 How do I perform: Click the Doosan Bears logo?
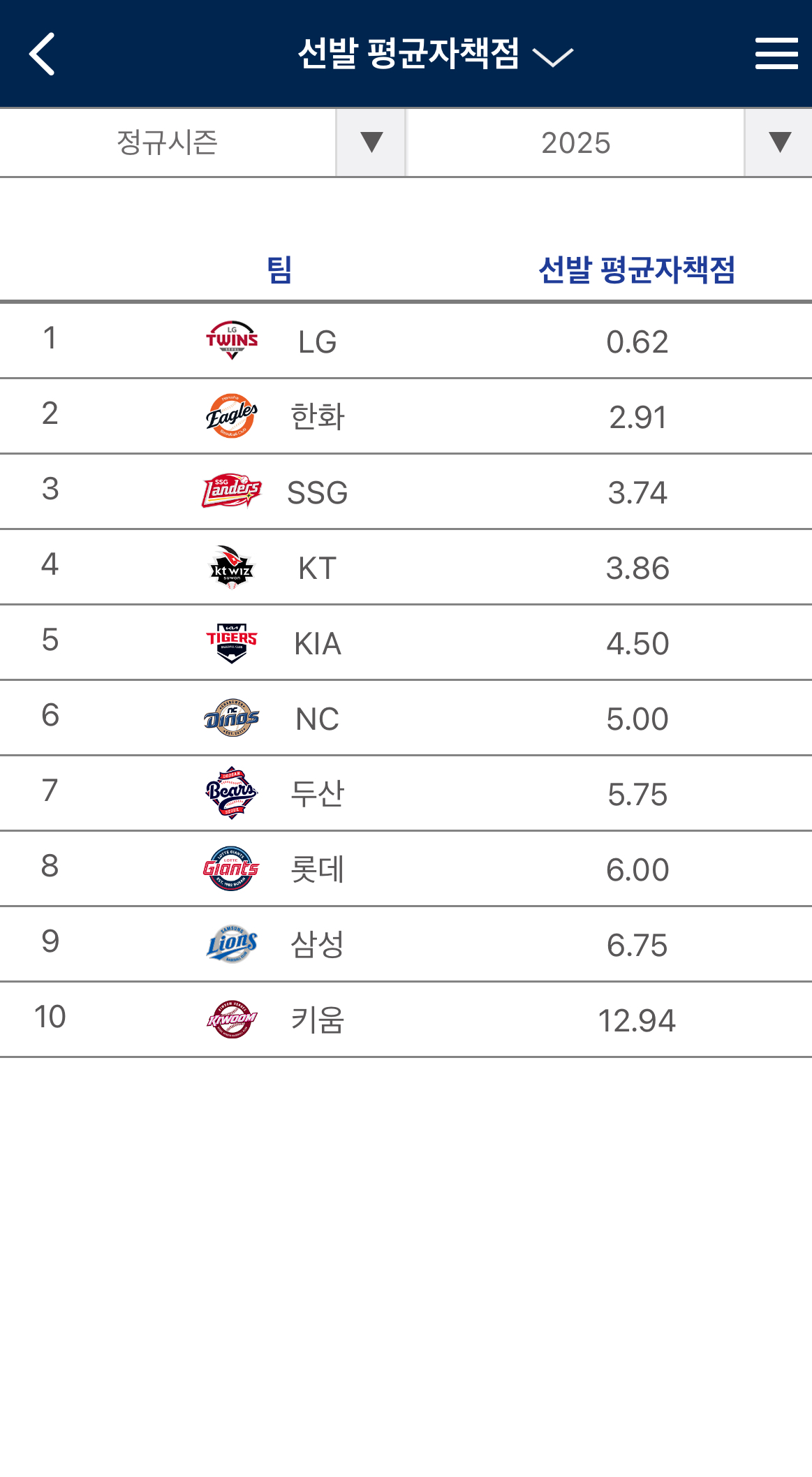[x=232, y=793]
